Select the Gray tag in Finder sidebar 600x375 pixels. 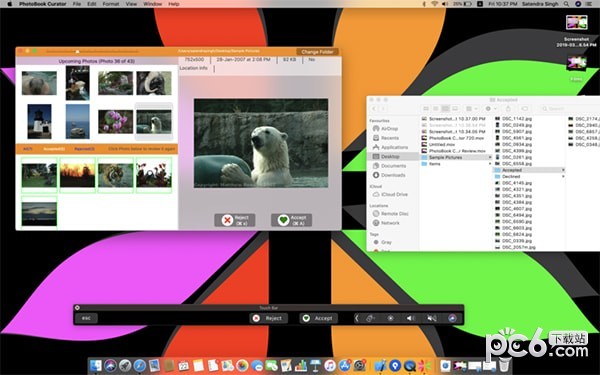[x=386, y=242]
